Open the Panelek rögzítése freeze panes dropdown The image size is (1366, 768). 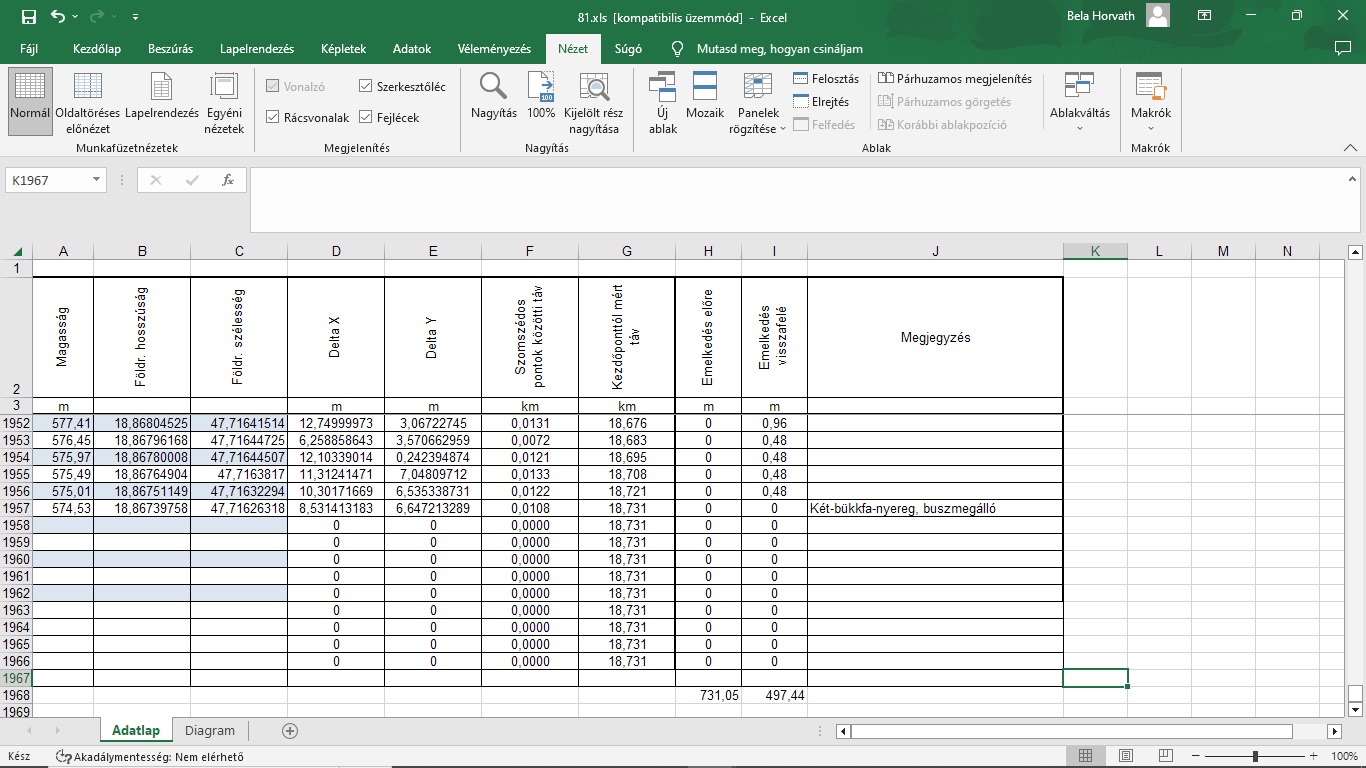tap(758, 103)
